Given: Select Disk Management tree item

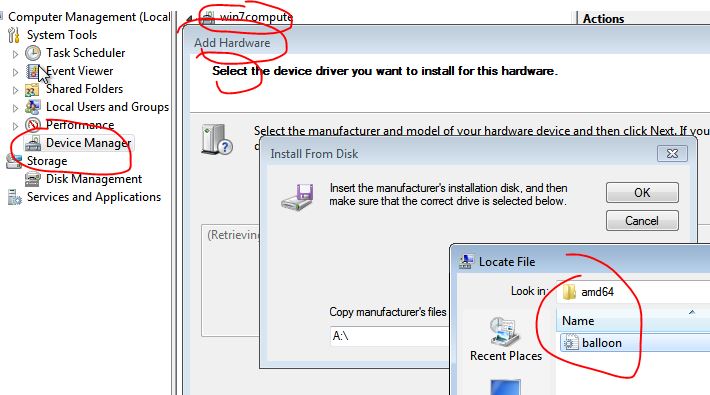Looking at the screenshot, I should 94,179.
